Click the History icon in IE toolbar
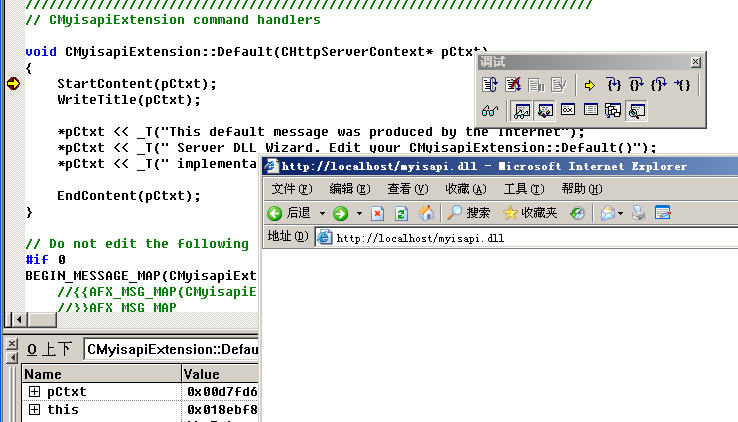The height and width of the screenshot is (422, 738). 577,214
